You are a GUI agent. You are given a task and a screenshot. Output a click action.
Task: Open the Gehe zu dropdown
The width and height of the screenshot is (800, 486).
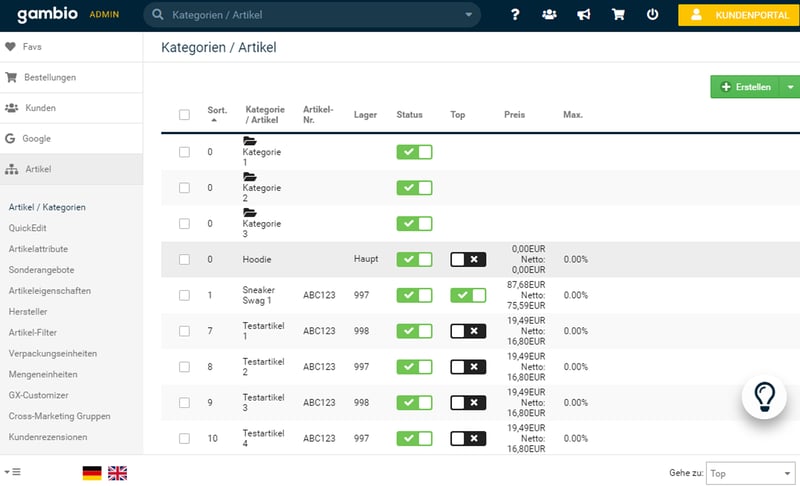tap(750, 472)
